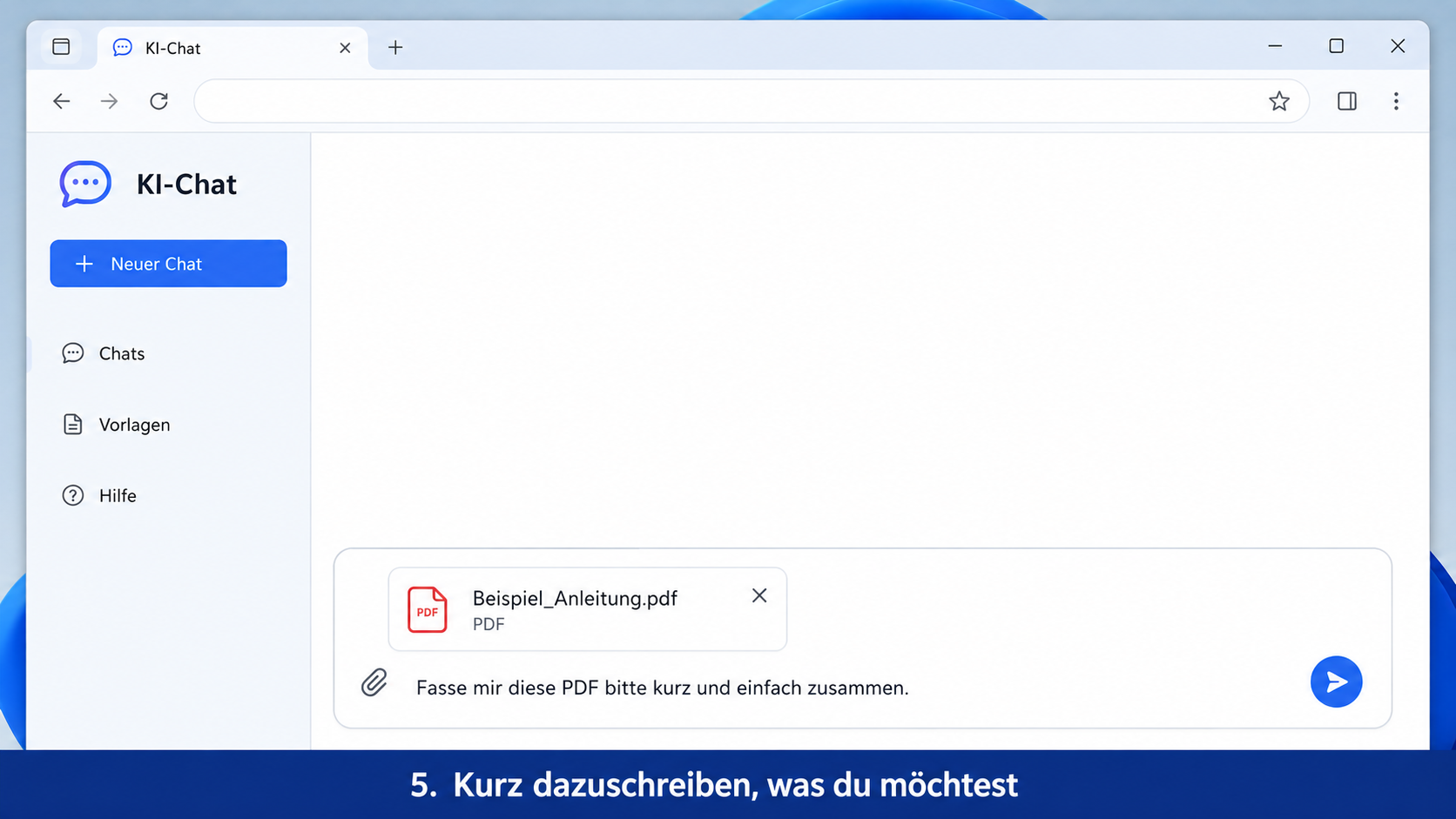Open the tab overview button
Viewport: 1456px width, 819px height.
tap(61, 47)
